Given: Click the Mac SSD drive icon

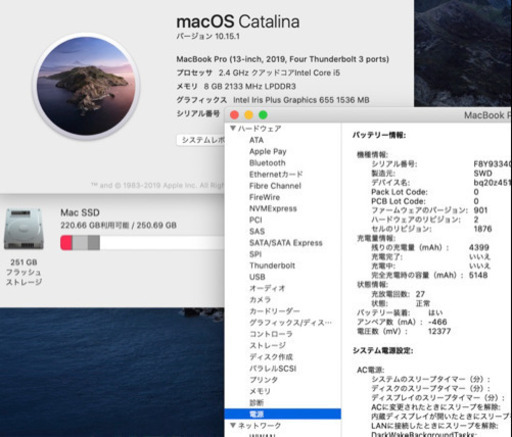Looking at the screenshot, I should click(23, 229).
